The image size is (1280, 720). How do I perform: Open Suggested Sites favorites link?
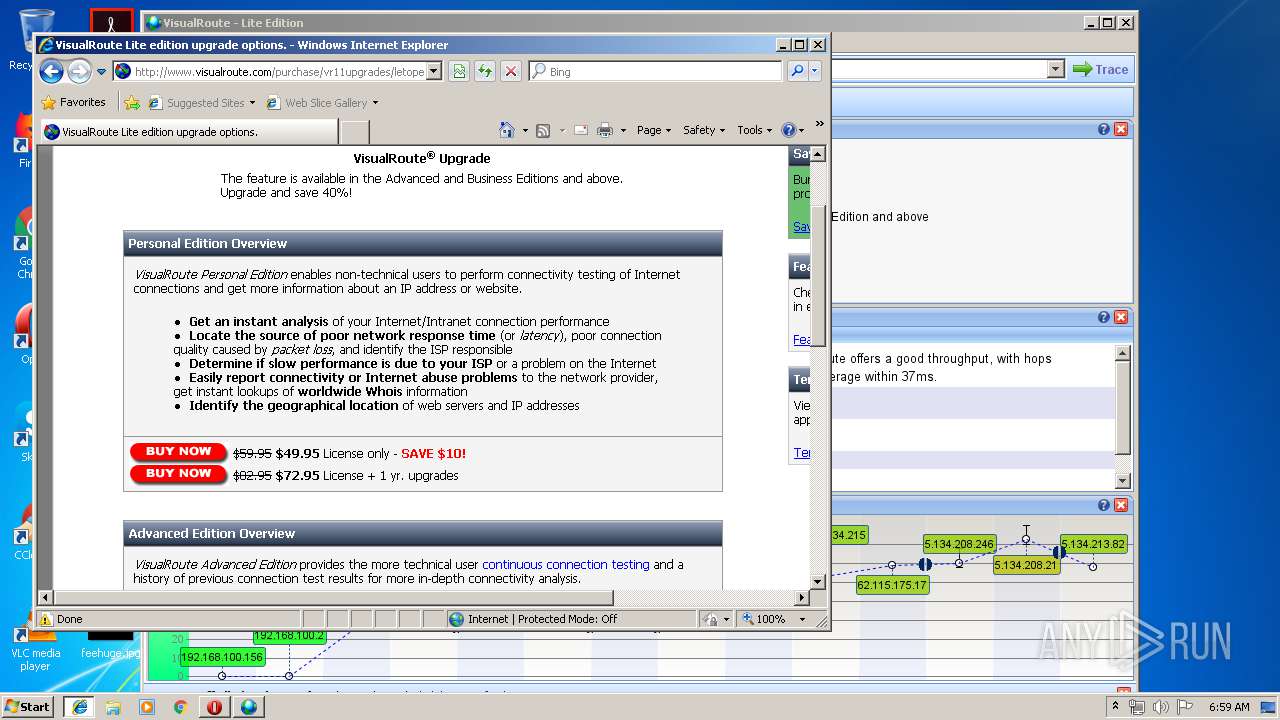[x=201, y=102]
